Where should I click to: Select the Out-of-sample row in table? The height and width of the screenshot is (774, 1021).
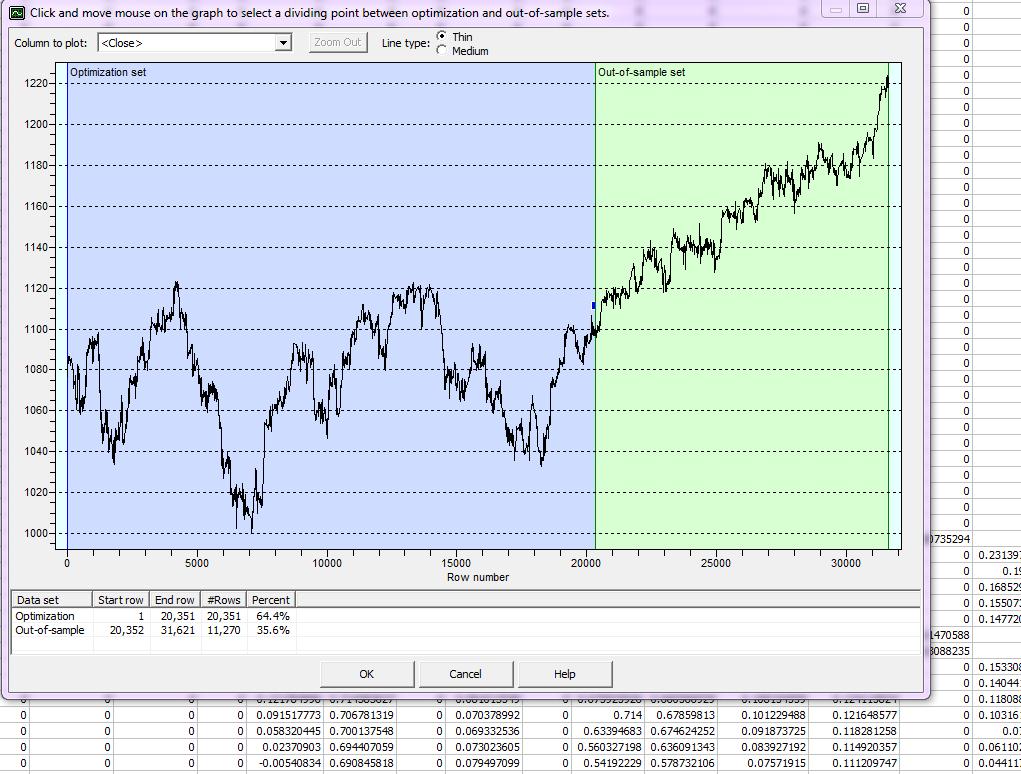click(x=153, y=630)
